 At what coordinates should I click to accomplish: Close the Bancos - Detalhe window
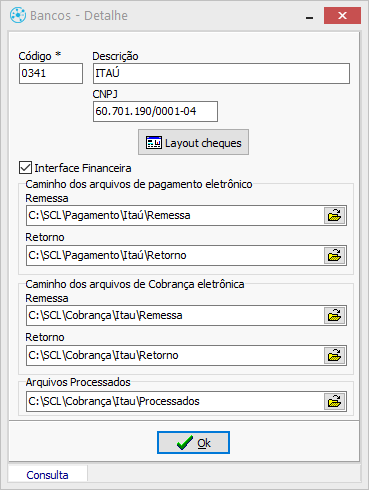342,16
